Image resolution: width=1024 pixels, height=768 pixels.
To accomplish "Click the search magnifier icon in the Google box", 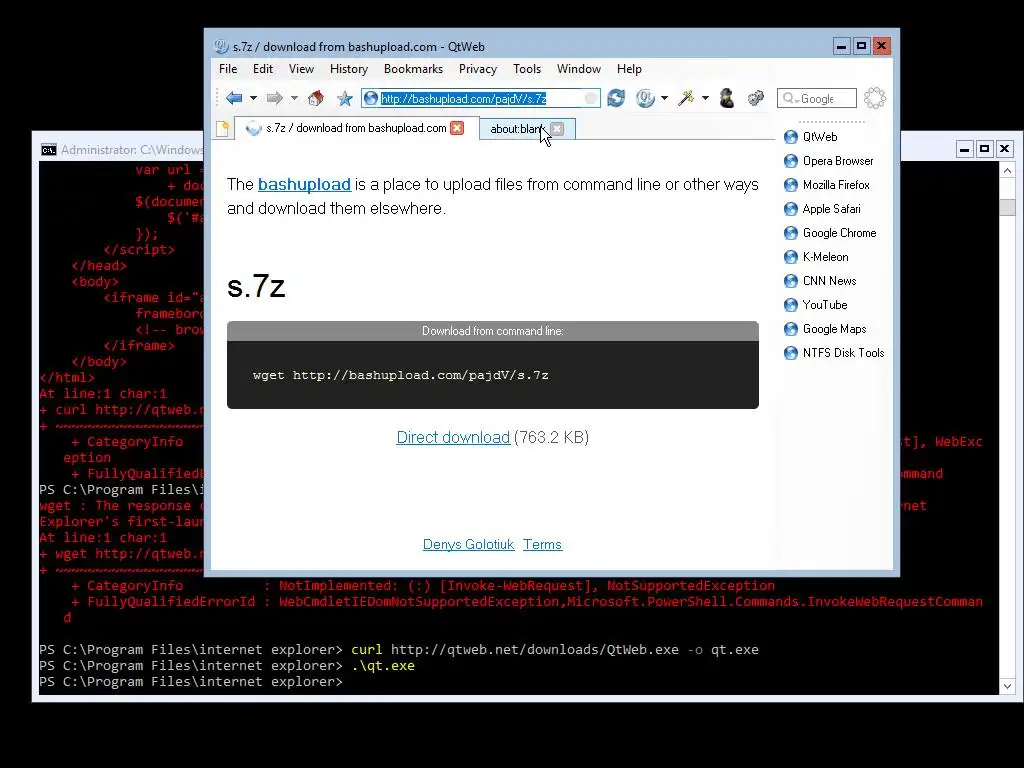I will pos(789,98).
